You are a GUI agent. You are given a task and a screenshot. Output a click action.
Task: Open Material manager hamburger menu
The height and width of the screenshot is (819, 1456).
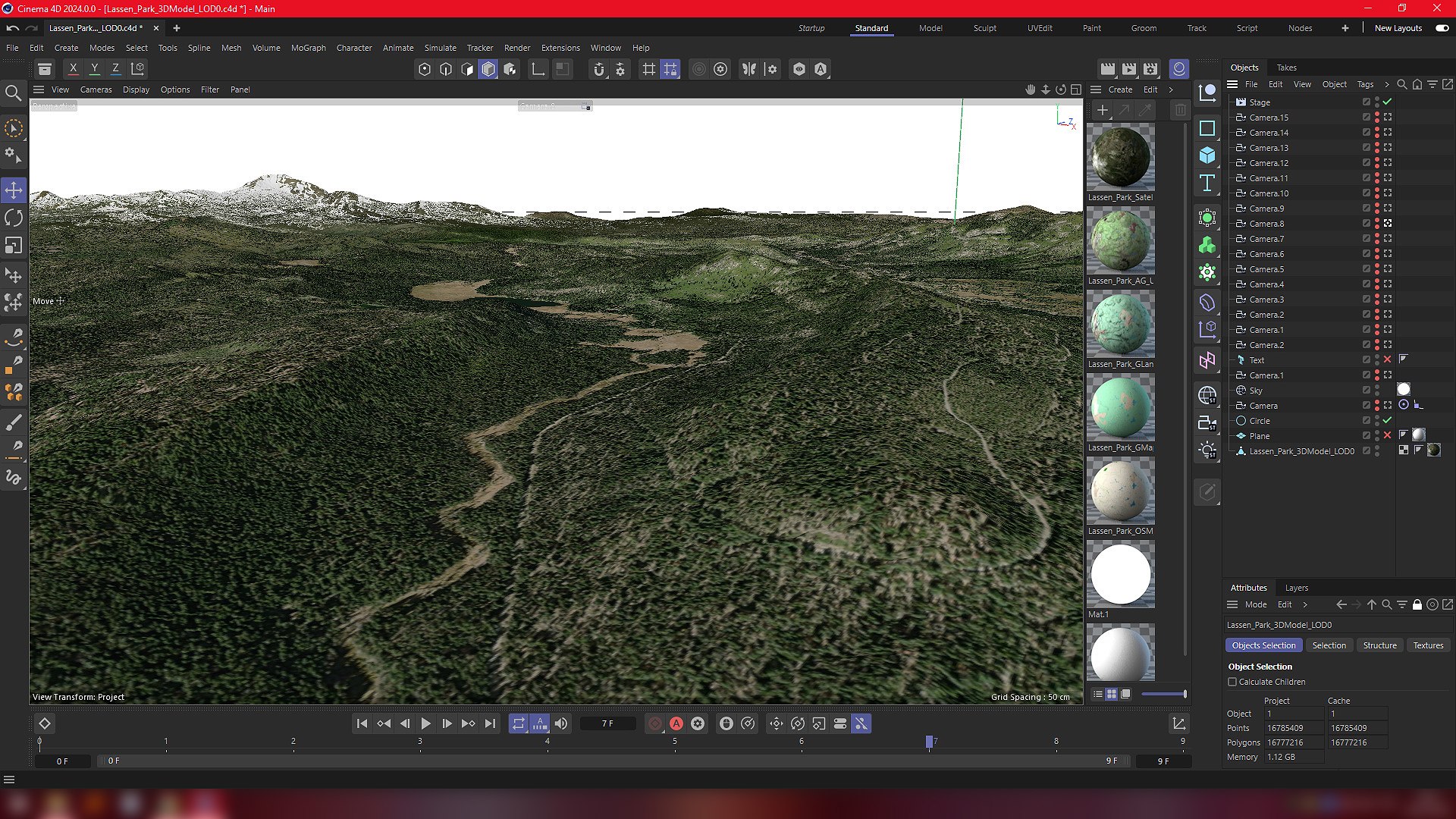point(1096,89)
